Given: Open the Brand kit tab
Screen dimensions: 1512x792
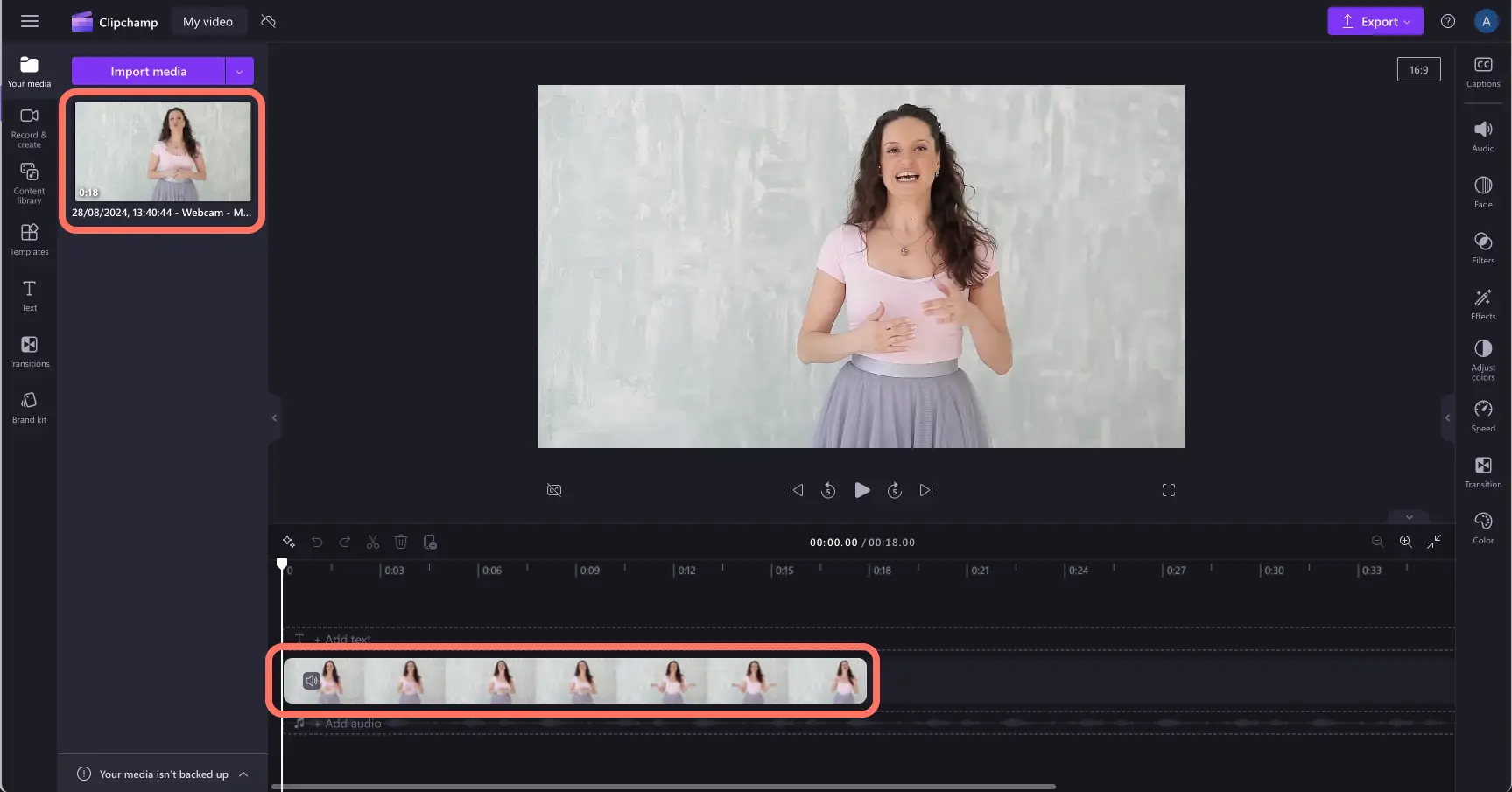Looking at the screenshot, I should coord(29,408).
